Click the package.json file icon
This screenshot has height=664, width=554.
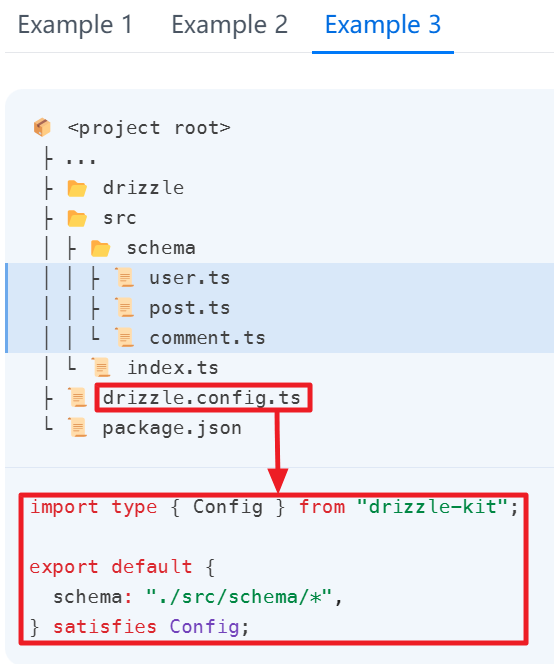point(78,427)
